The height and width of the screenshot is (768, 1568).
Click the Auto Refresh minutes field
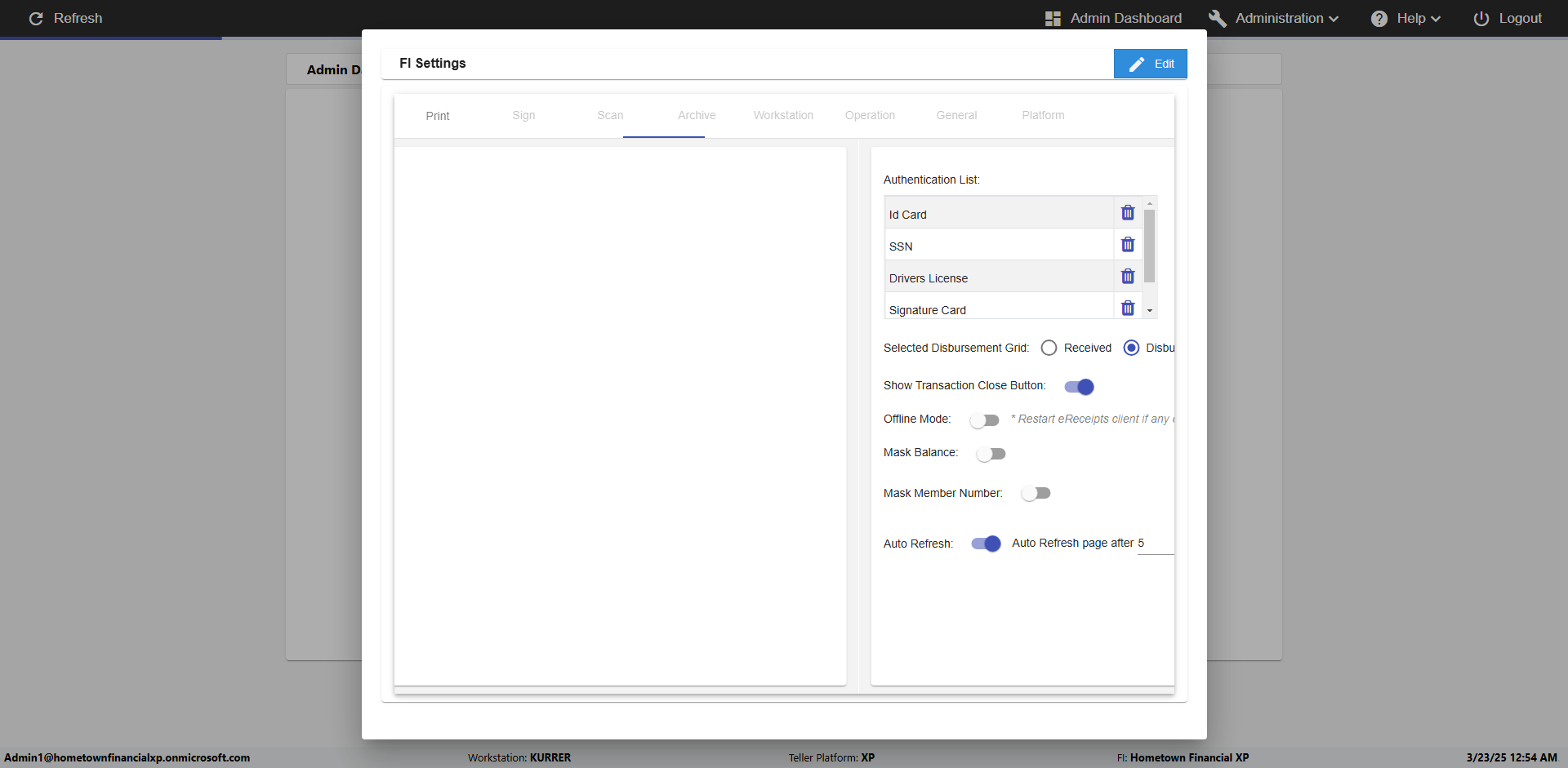pos(1156,544)
